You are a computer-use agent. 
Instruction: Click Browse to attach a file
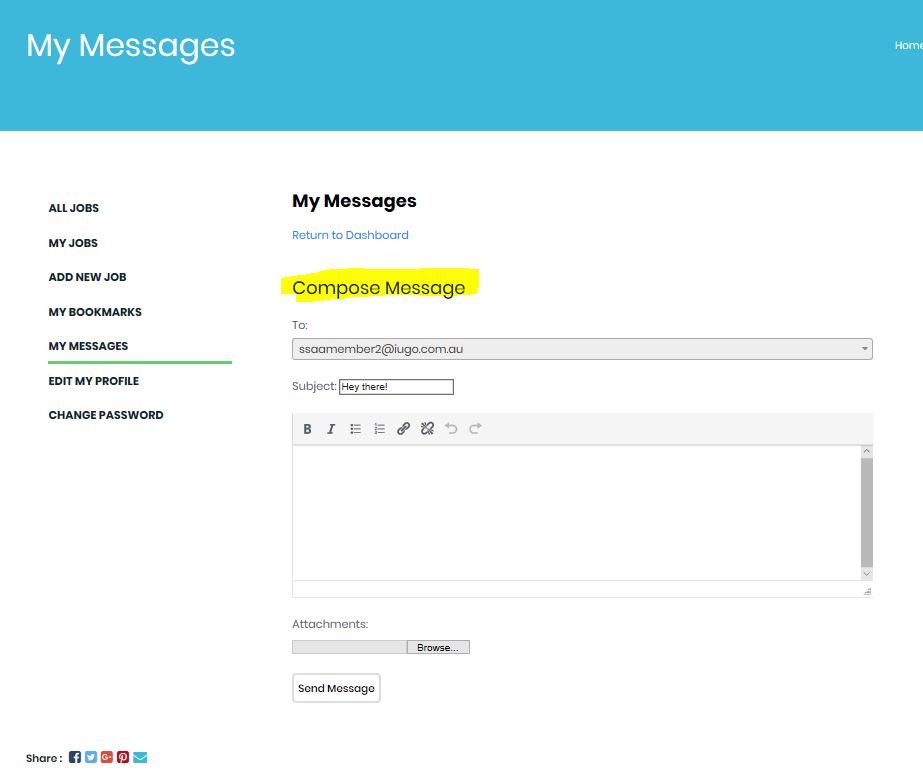click(438, 648)
